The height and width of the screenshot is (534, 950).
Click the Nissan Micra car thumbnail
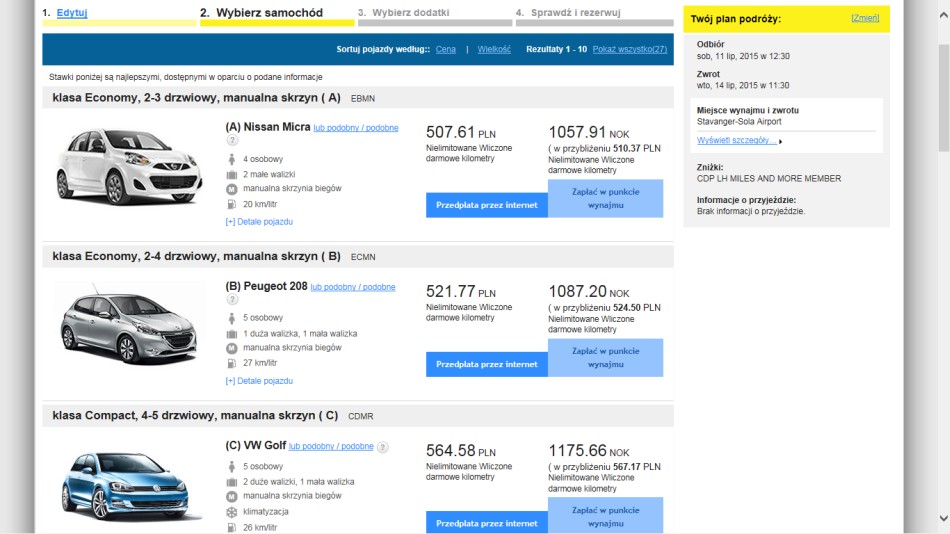[x=128, y=165]
